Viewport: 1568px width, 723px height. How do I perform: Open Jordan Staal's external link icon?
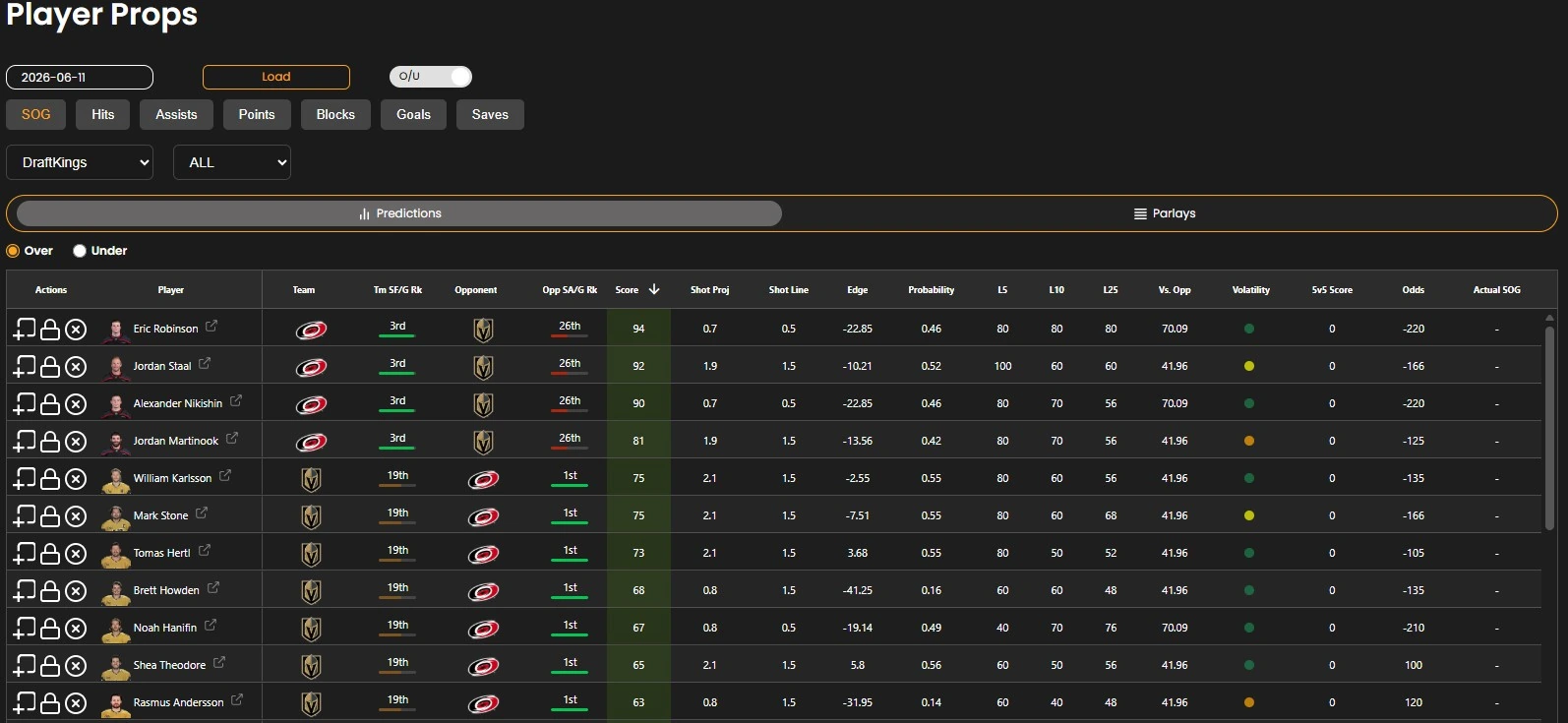coord(205,363)
